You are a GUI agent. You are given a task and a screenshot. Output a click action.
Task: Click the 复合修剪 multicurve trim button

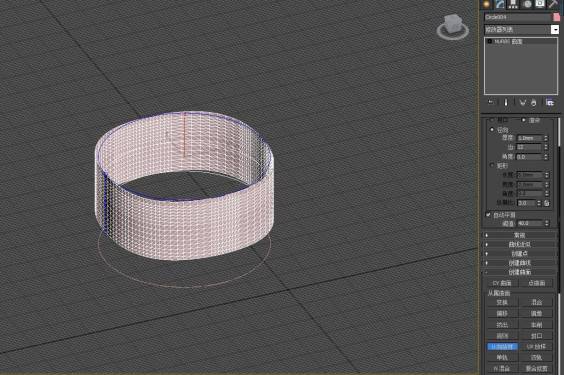(536, 369)
